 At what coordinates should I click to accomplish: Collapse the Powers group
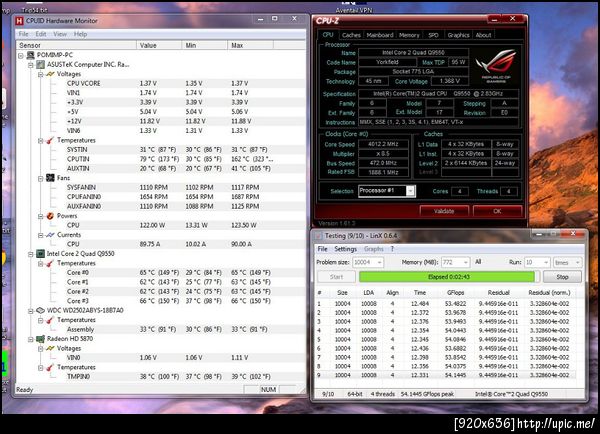[x=41, y=216]
